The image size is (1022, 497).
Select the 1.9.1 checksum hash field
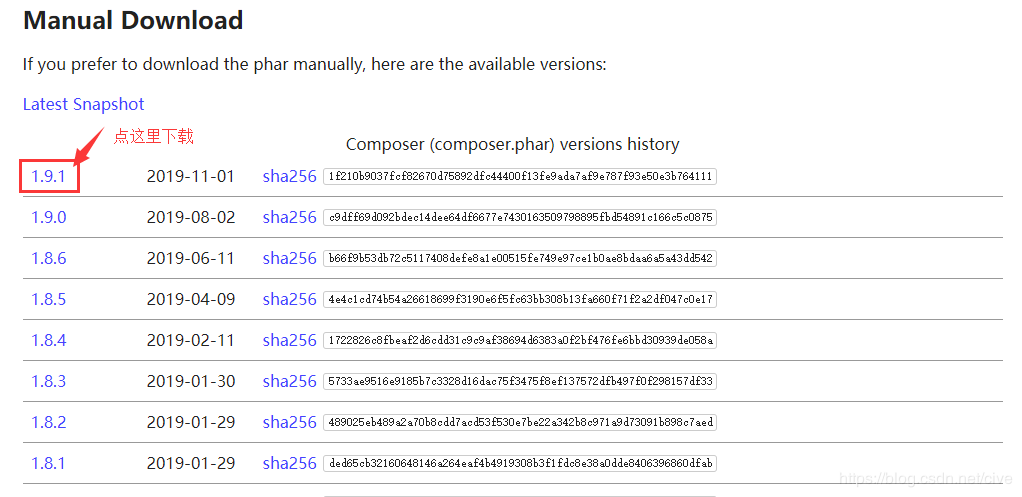pyautogui.click(x=519, y=177)
